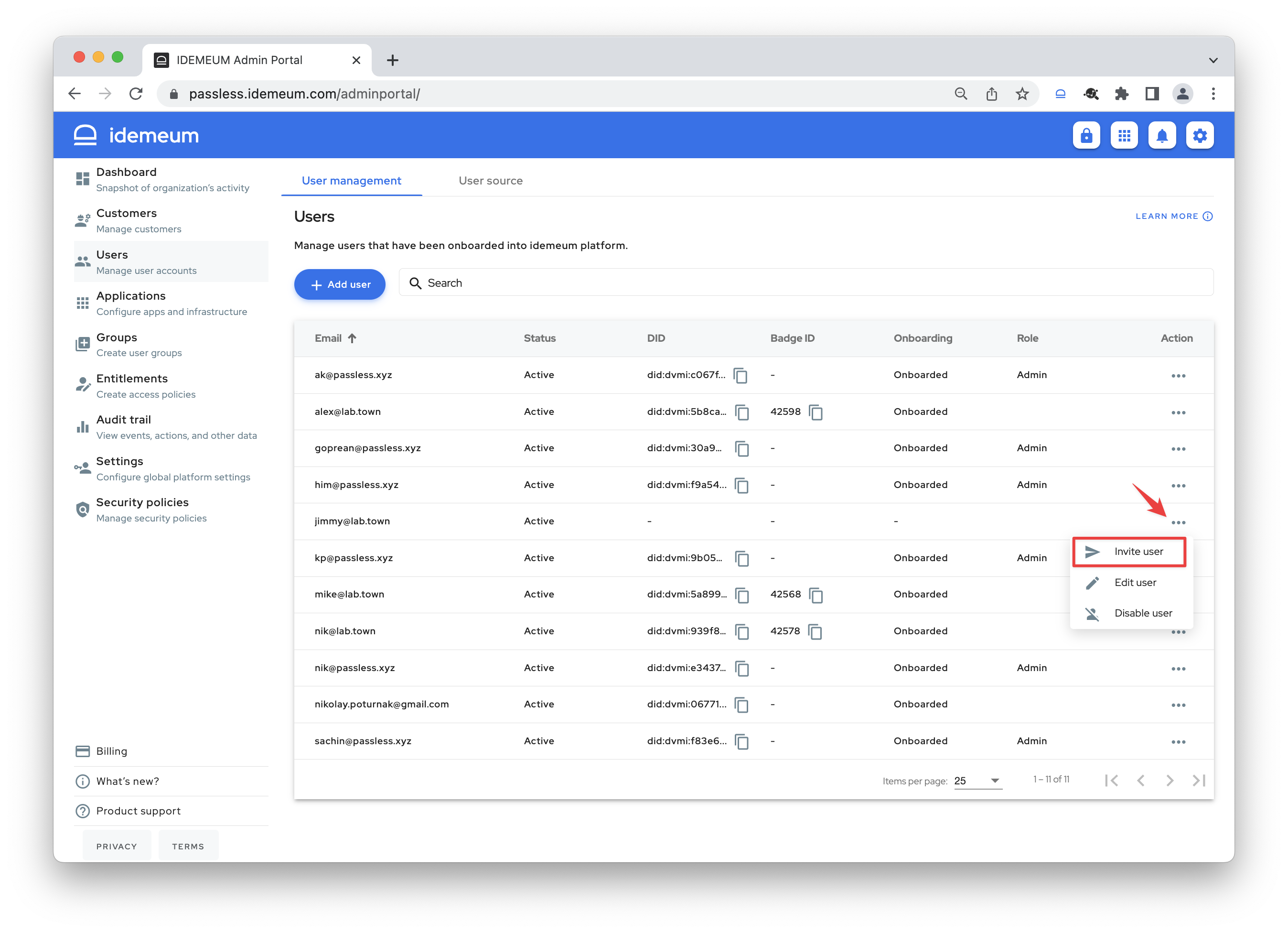The height and width of the screenshot is (933, 1288).
Task: Sort table by Email column arrow
Action: [352, 338]
